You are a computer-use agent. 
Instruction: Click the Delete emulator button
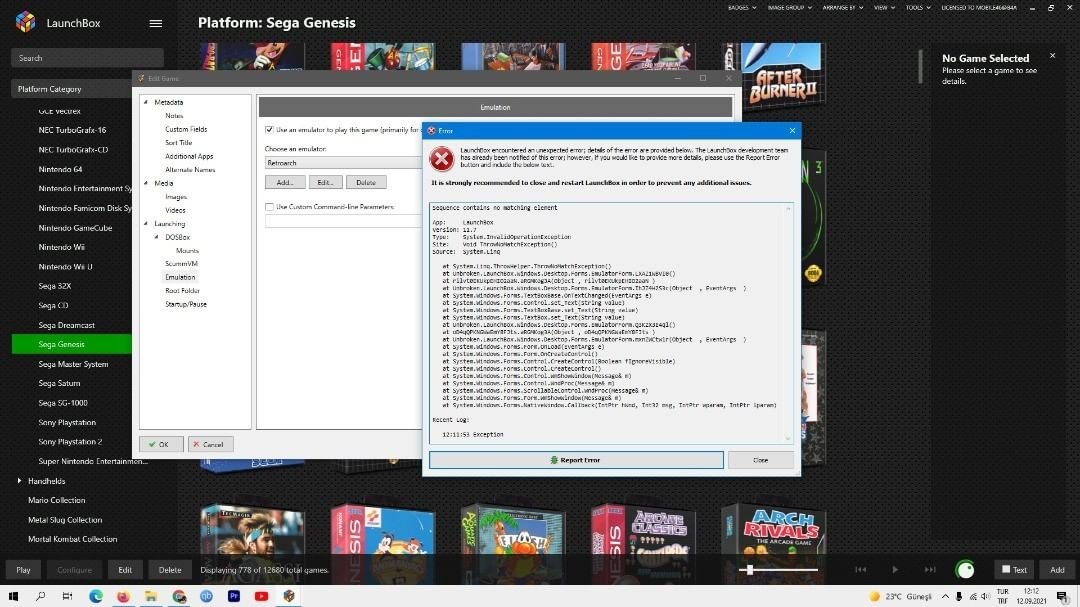366,183
